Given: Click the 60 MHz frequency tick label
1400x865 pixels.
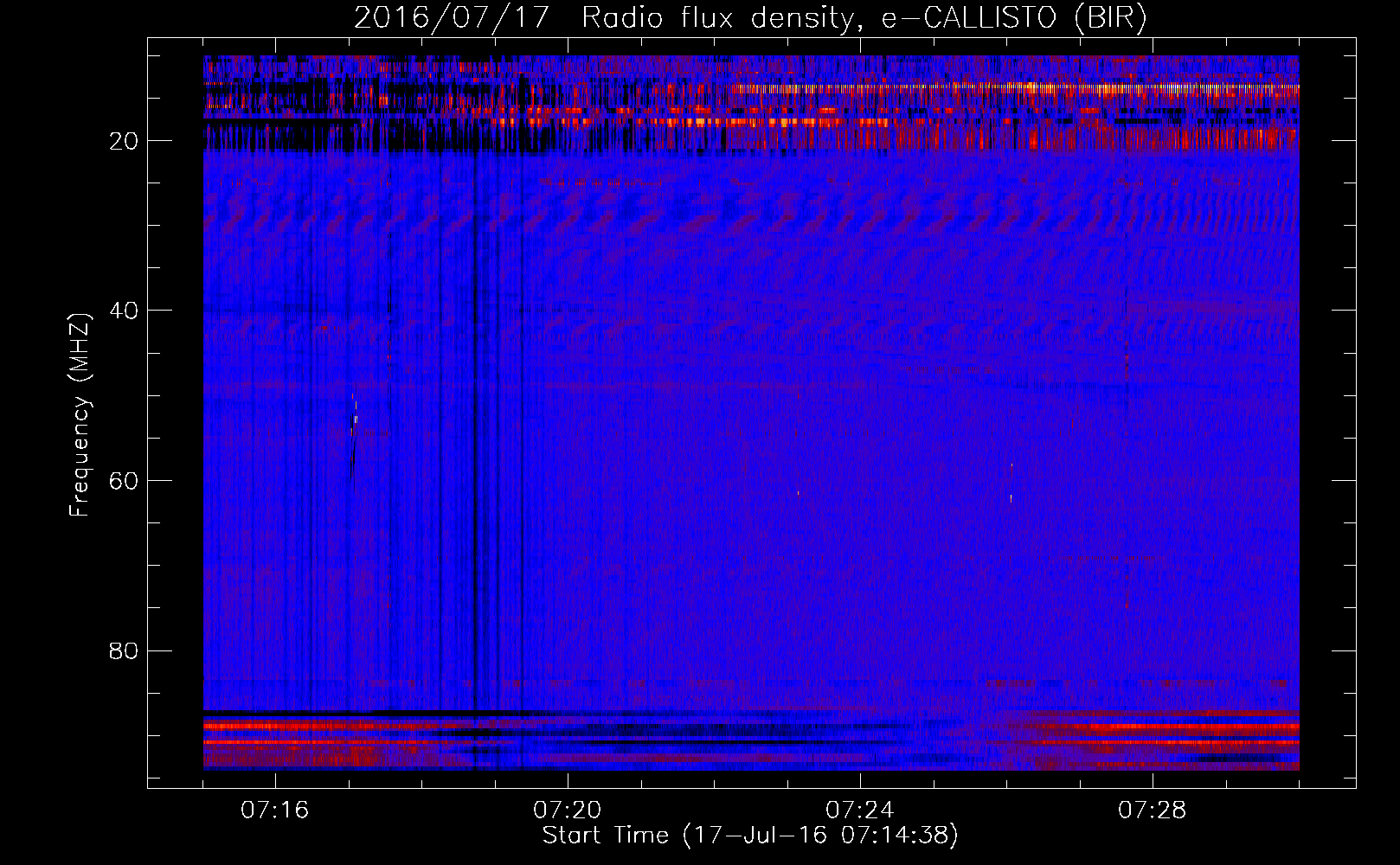Looking at the screenshot, I should (125, 481).
